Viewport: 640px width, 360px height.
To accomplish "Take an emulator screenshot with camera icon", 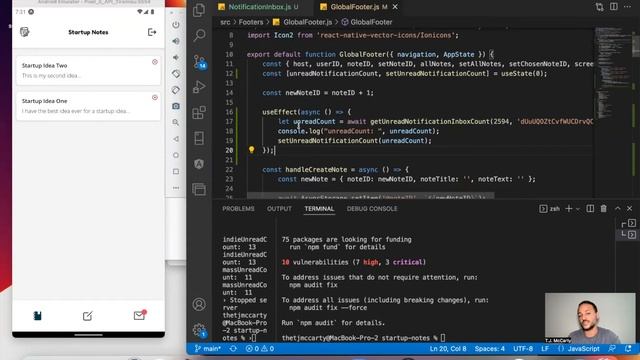I will [x=176, y=106].
